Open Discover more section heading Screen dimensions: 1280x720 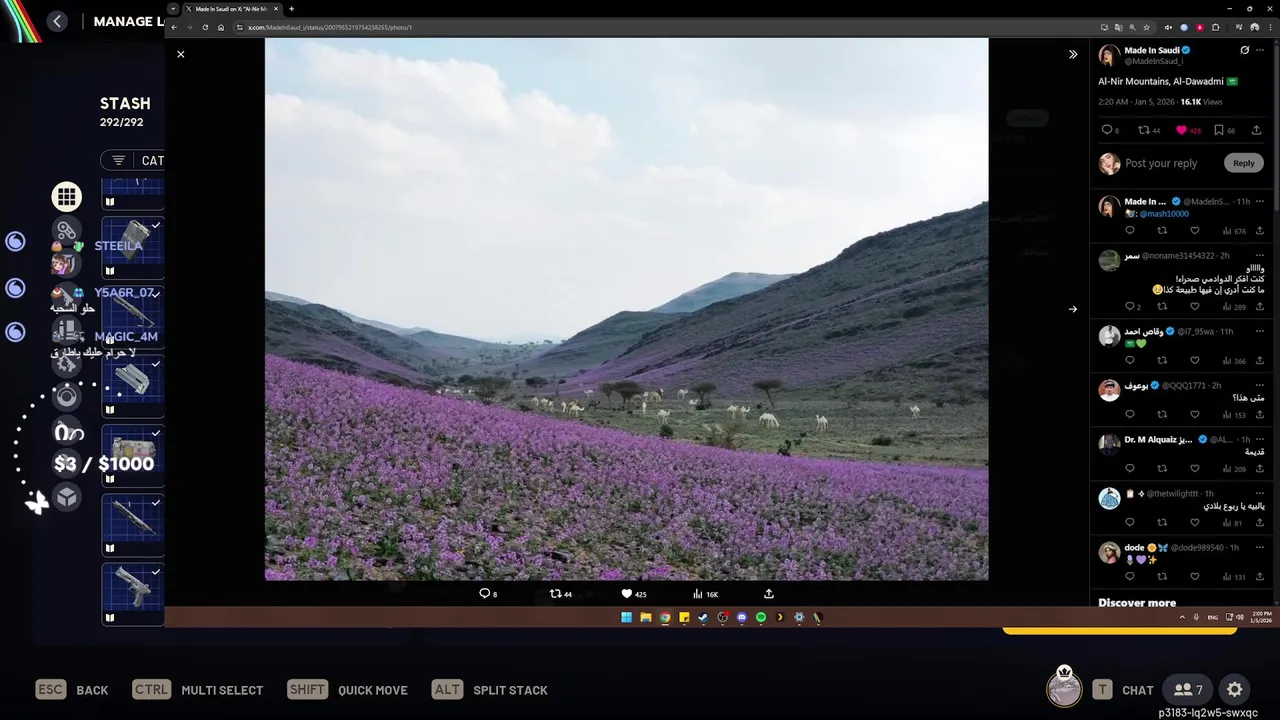1137,603
